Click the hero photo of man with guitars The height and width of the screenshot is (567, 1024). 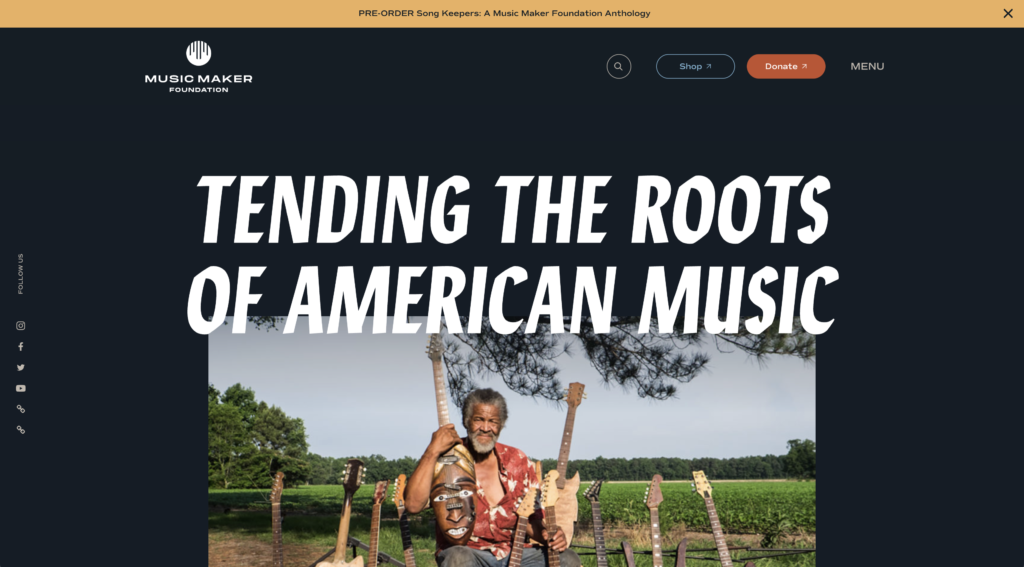point(511,442)
